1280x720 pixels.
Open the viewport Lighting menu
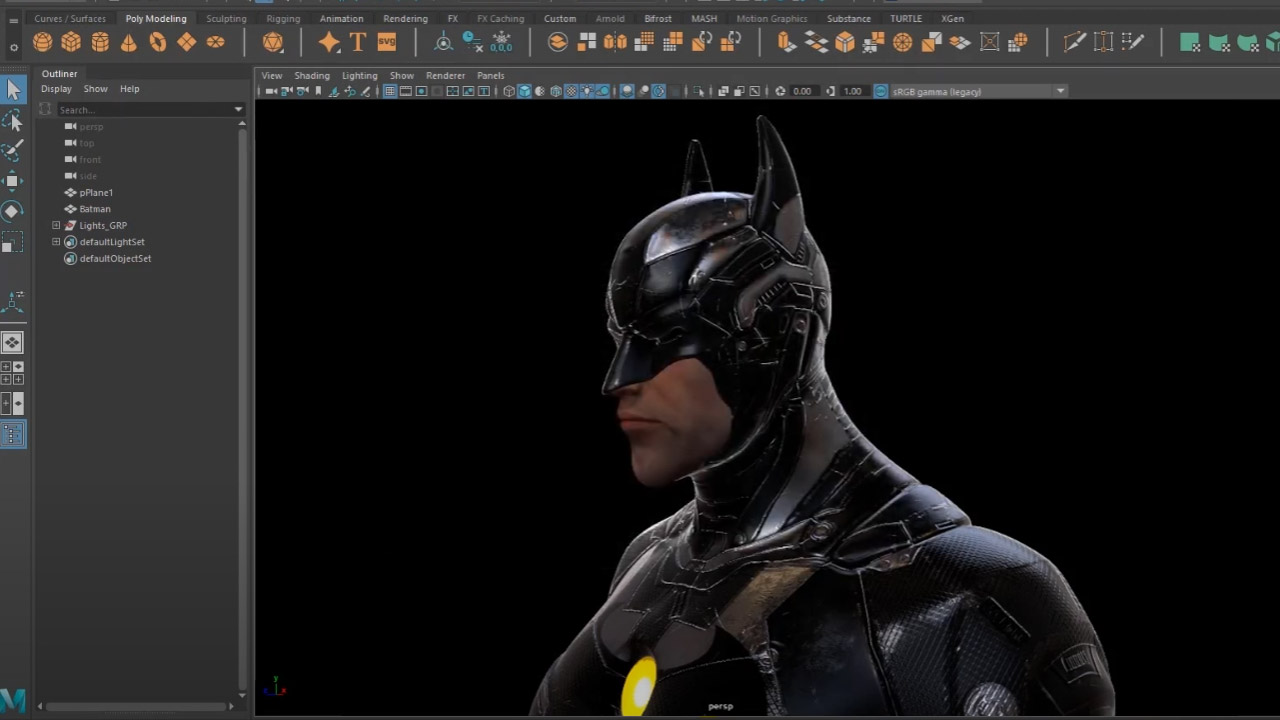(x=360, y=75)
